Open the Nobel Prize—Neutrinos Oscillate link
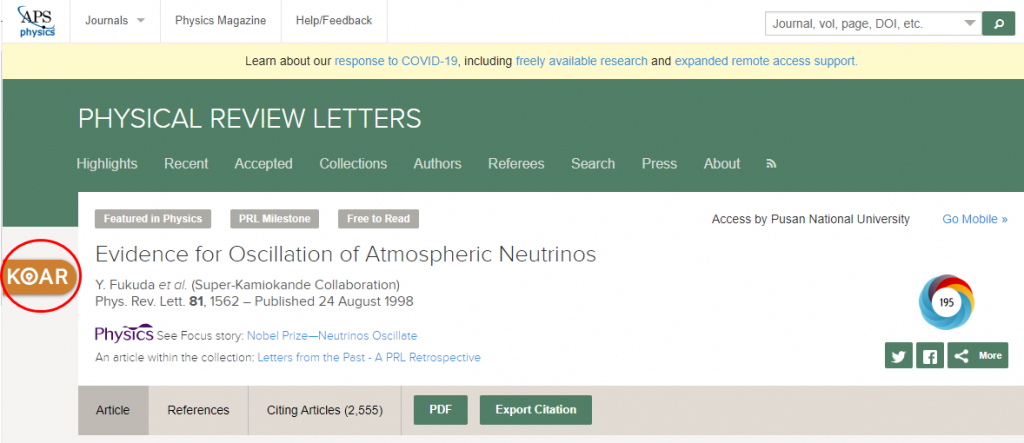 332,336
